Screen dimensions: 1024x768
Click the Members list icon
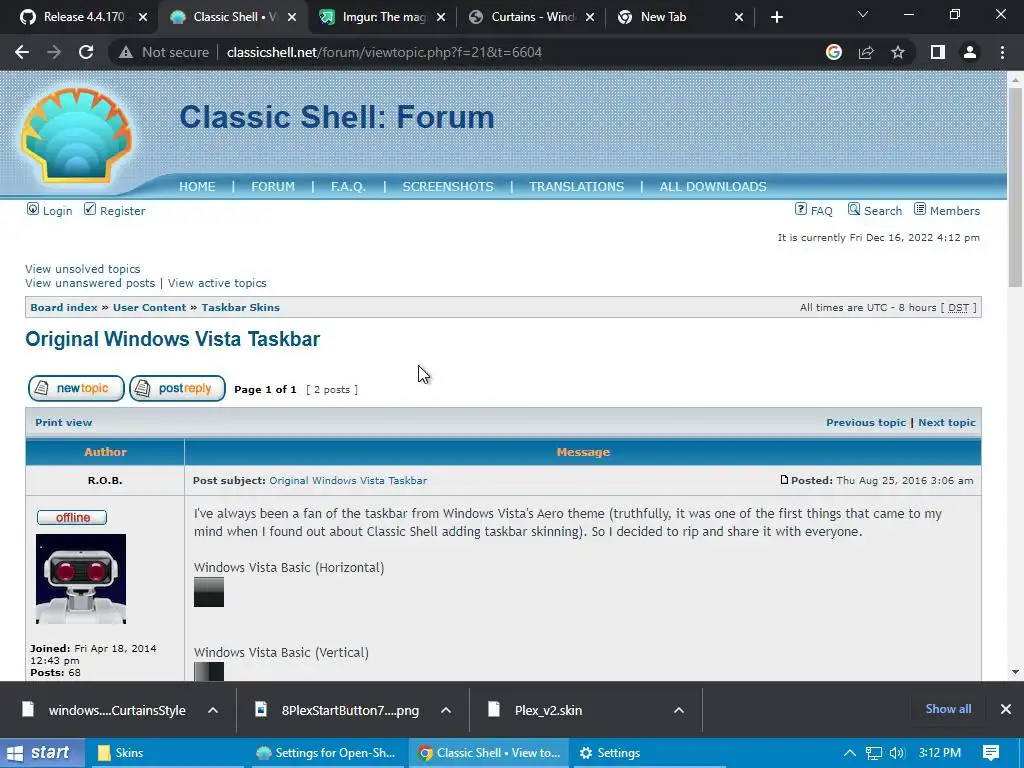[920, 209]
